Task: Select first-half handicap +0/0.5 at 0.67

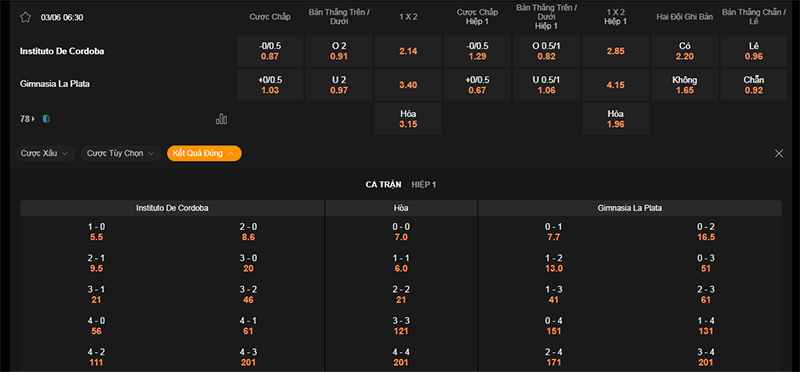Action: [x=478, y=85]
